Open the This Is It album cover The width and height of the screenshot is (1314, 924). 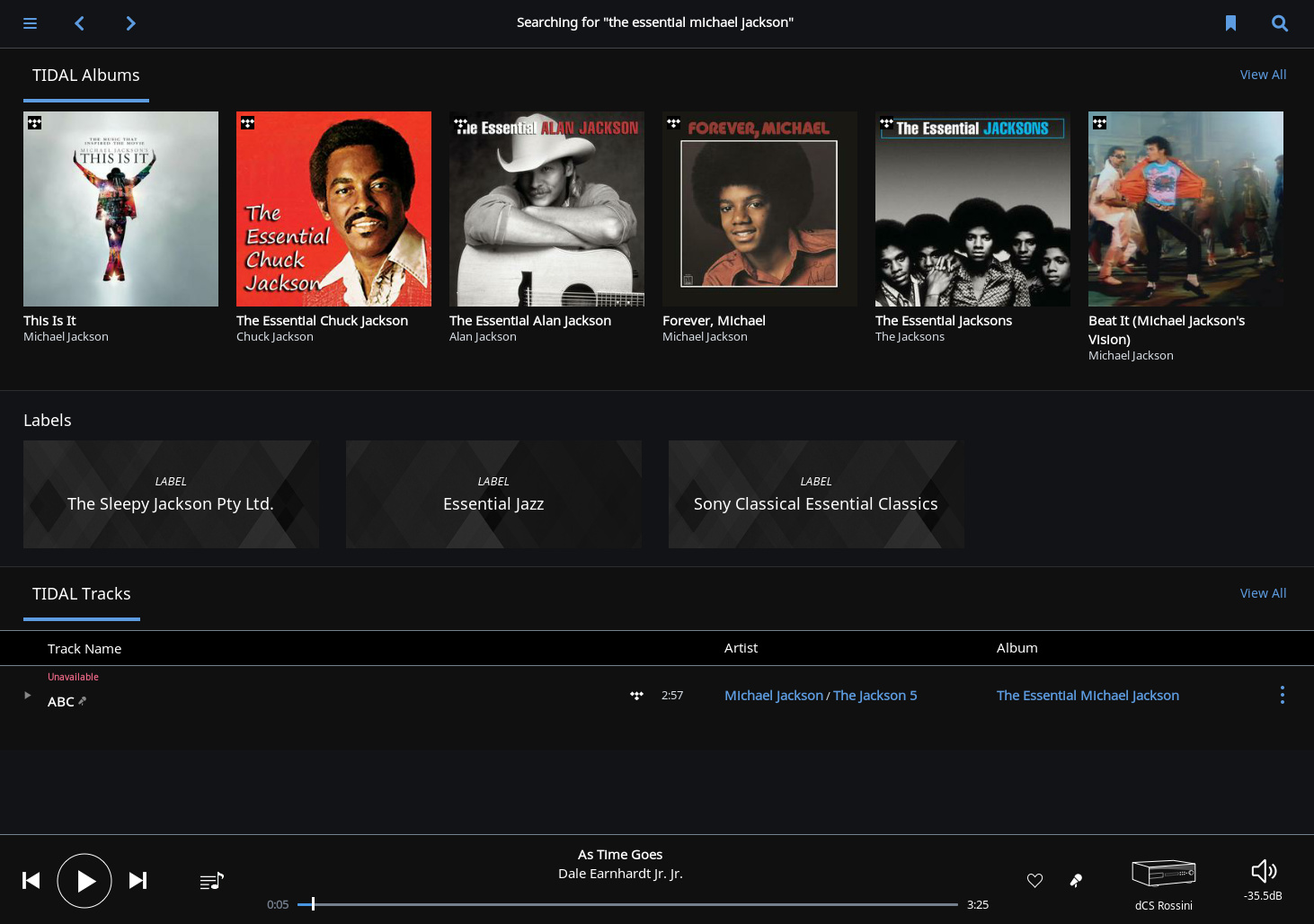click(120, 209)
